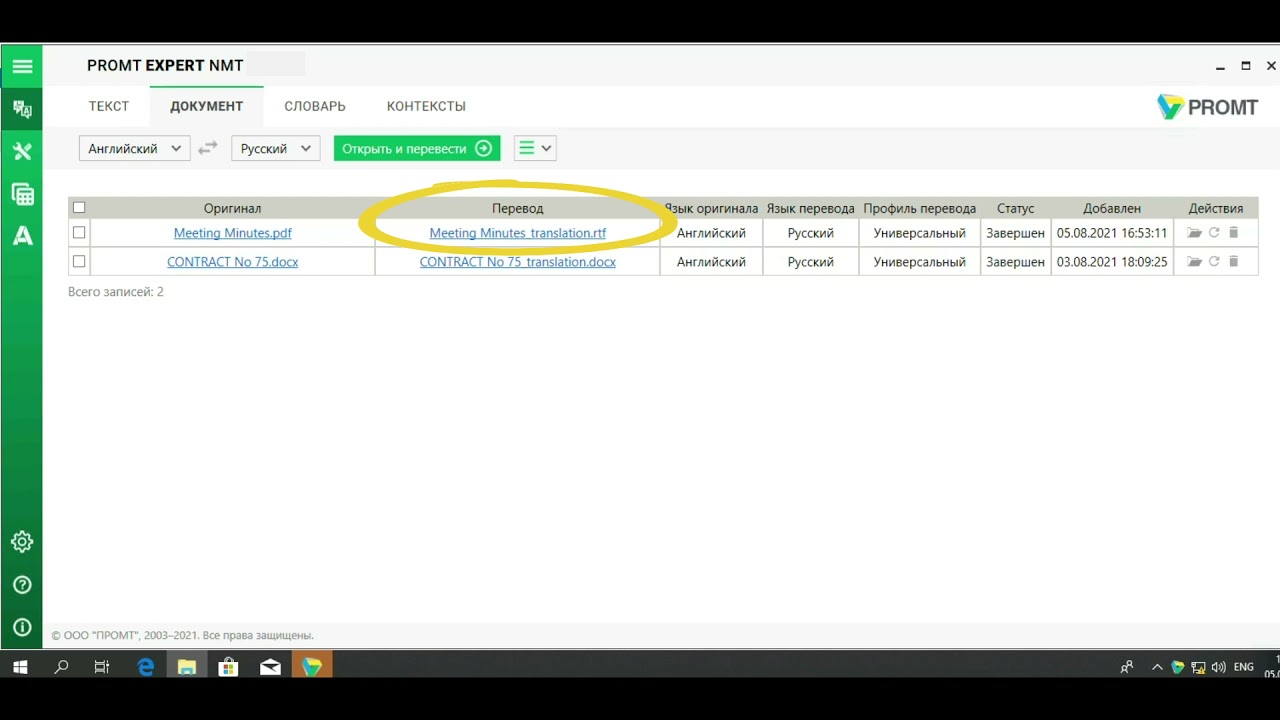Screen dimensions: 1280x720
Task: Switch to the ТЕКСТ tab
Action: coord(109,106)
